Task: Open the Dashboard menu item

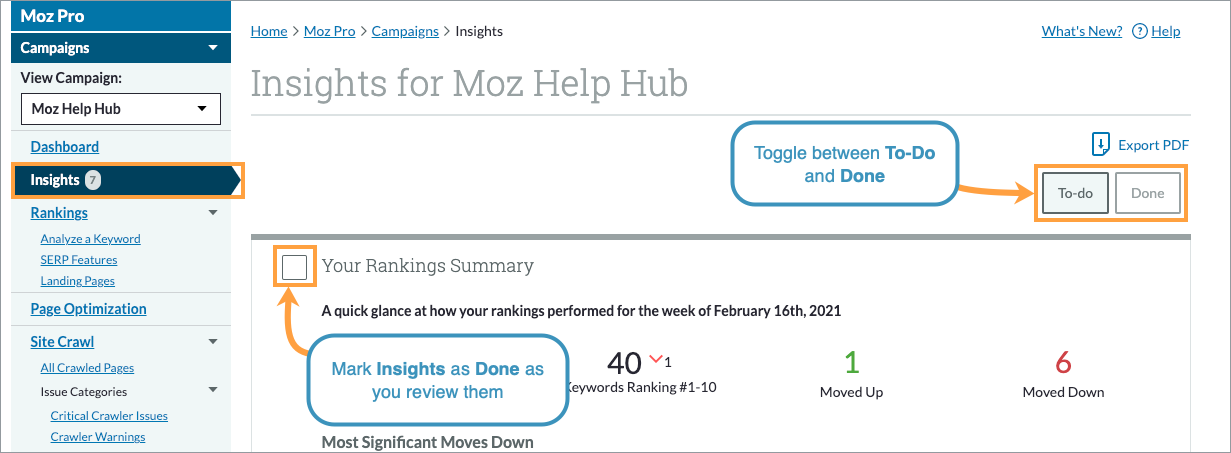Action: point(65,147)
